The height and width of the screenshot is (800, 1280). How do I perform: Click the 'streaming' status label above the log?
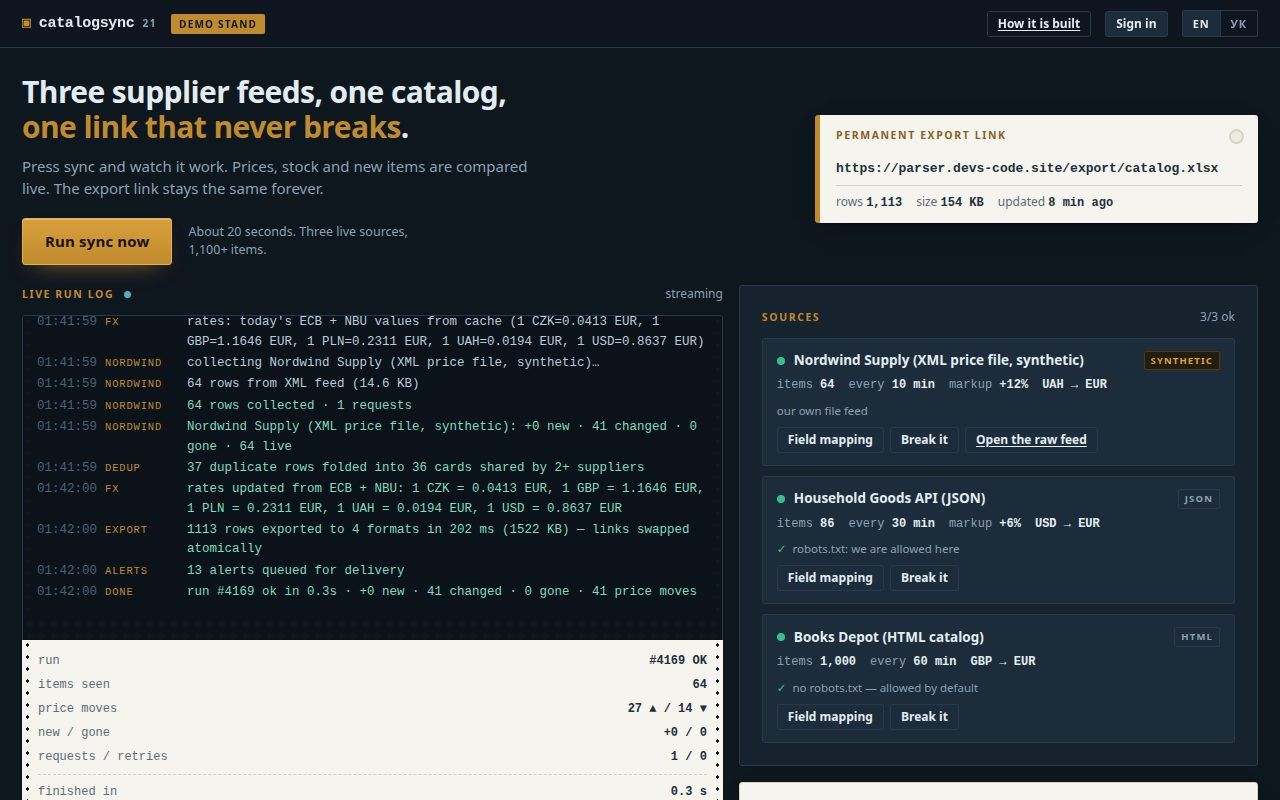click(694, 294)
